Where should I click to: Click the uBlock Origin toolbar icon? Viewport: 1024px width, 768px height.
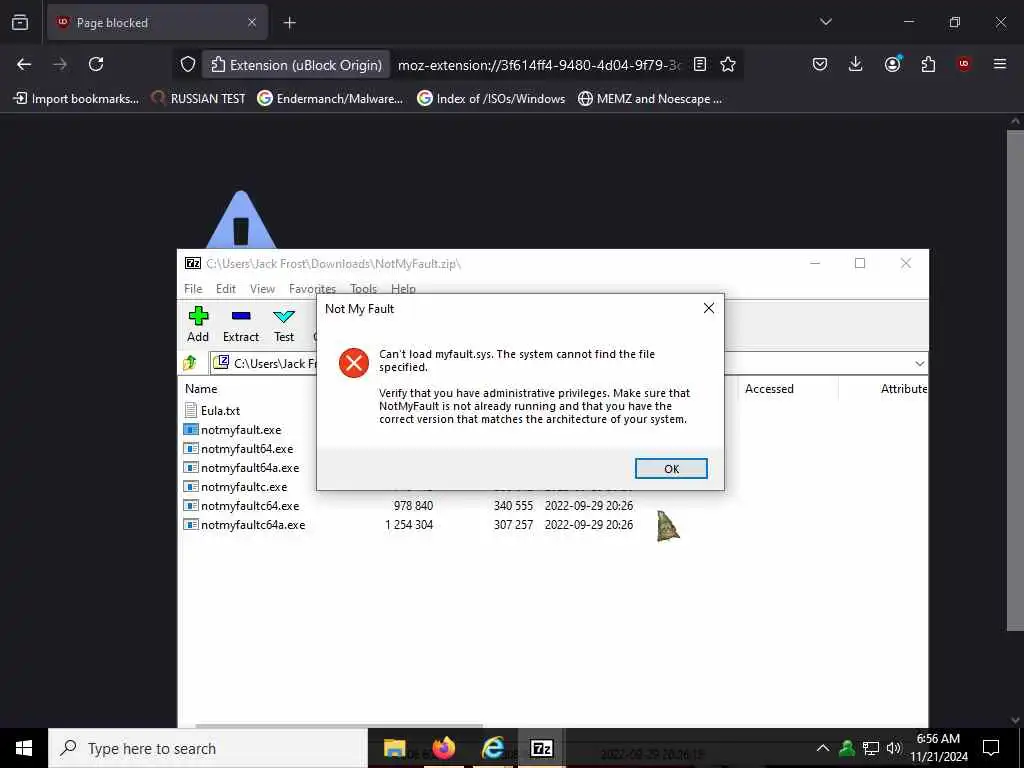coord(964,64)
